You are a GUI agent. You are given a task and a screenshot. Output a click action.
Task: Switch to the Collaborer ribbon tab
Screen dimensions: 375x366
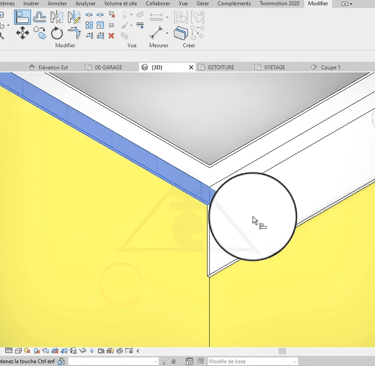(158, 3)
